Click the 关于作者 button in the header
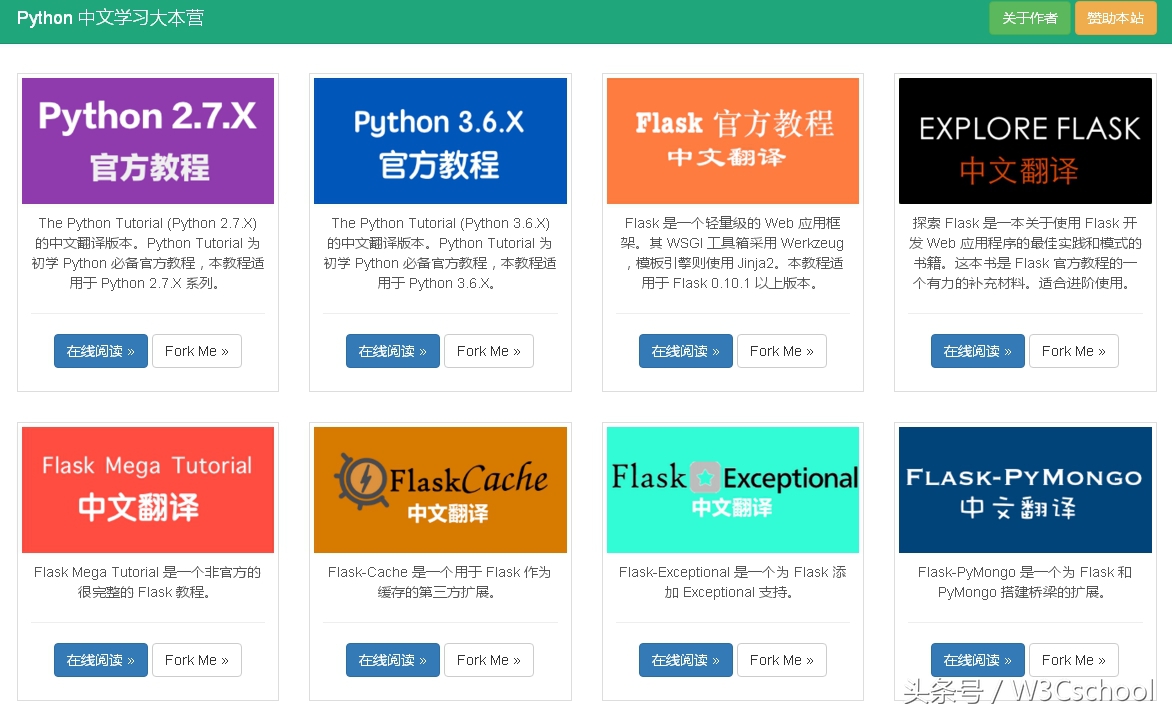Viewport: 1172px width, 715px height. point(1029,18)
